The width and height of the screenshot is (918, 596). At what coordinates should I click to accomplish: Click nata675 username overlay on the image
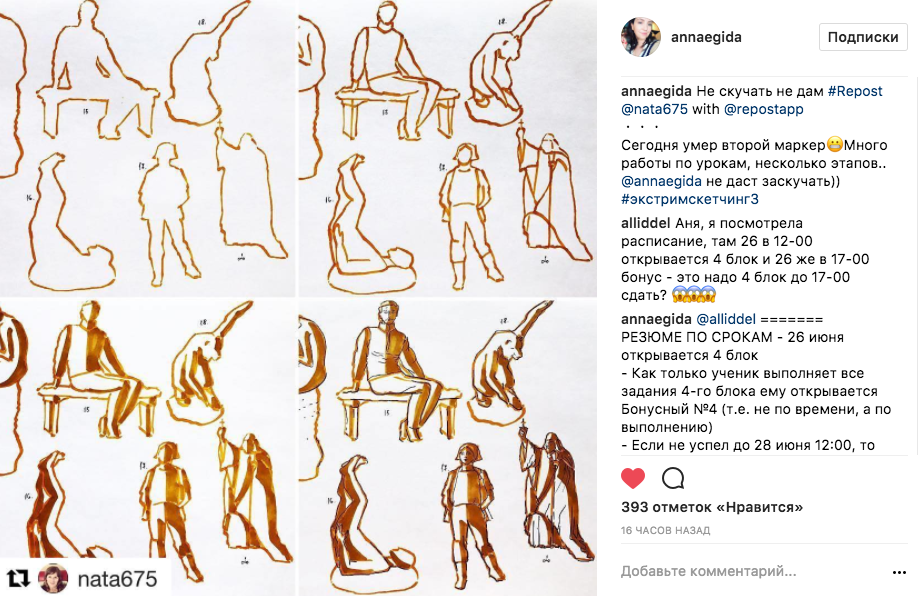tap(117, 579)
